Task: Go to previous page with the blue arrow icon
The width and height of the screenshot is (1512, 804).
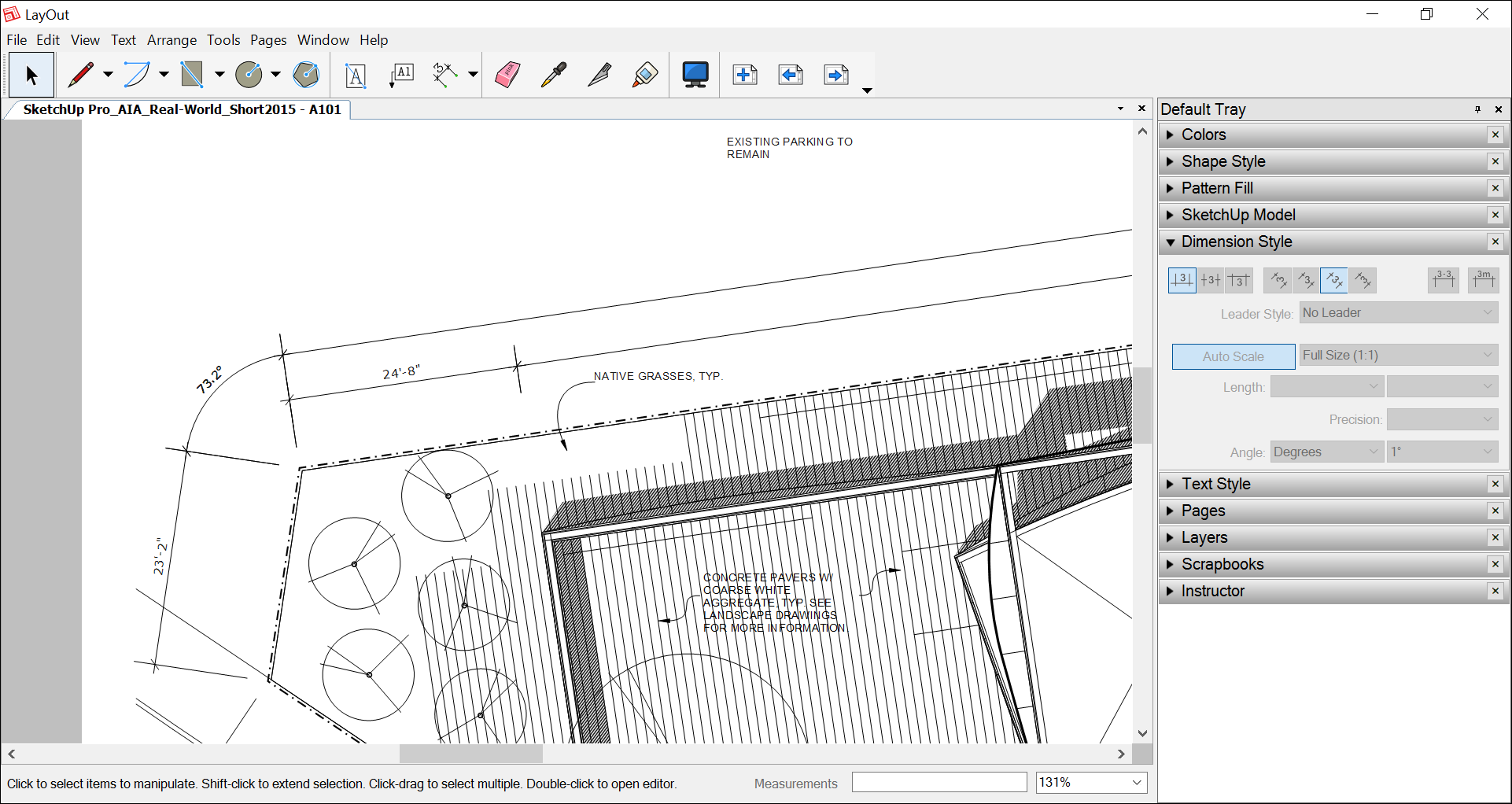Action: point(790,75)
